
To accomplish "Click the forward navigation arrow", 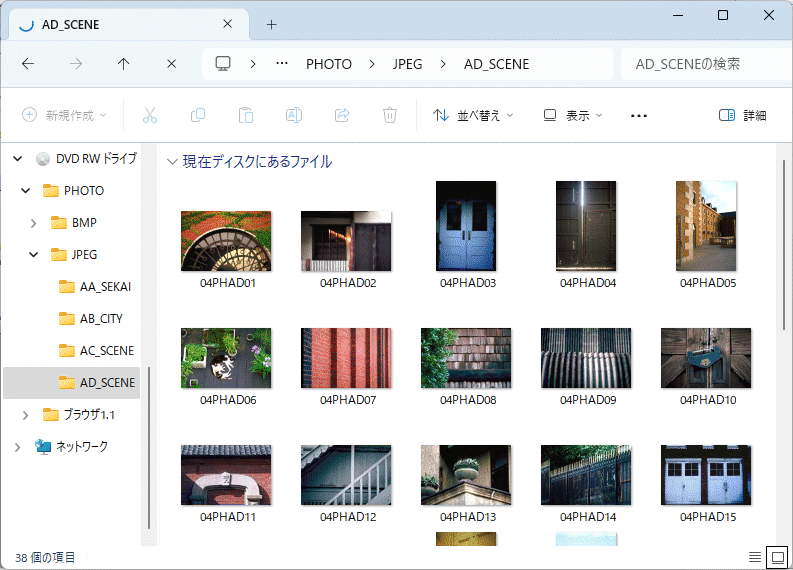I will 76,64.
